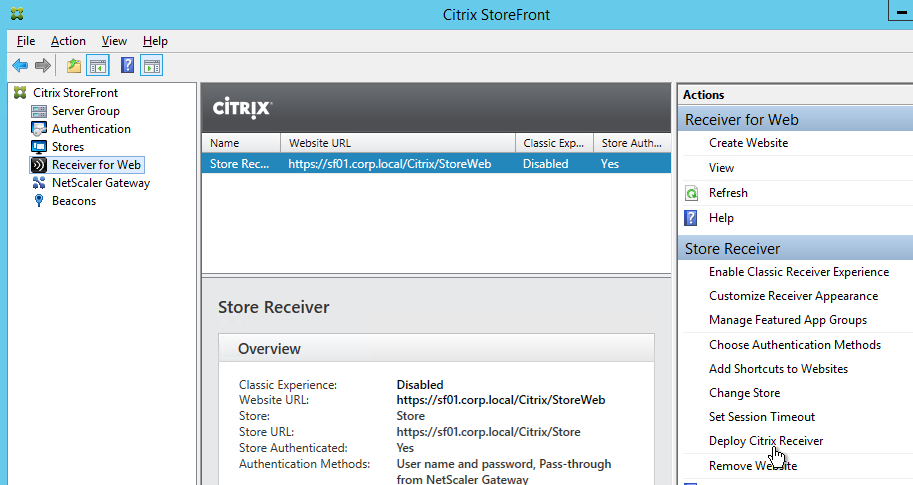Click Help in the Actions pane
Viewport: 913px width, 485px height.
(x=721, y=218)
